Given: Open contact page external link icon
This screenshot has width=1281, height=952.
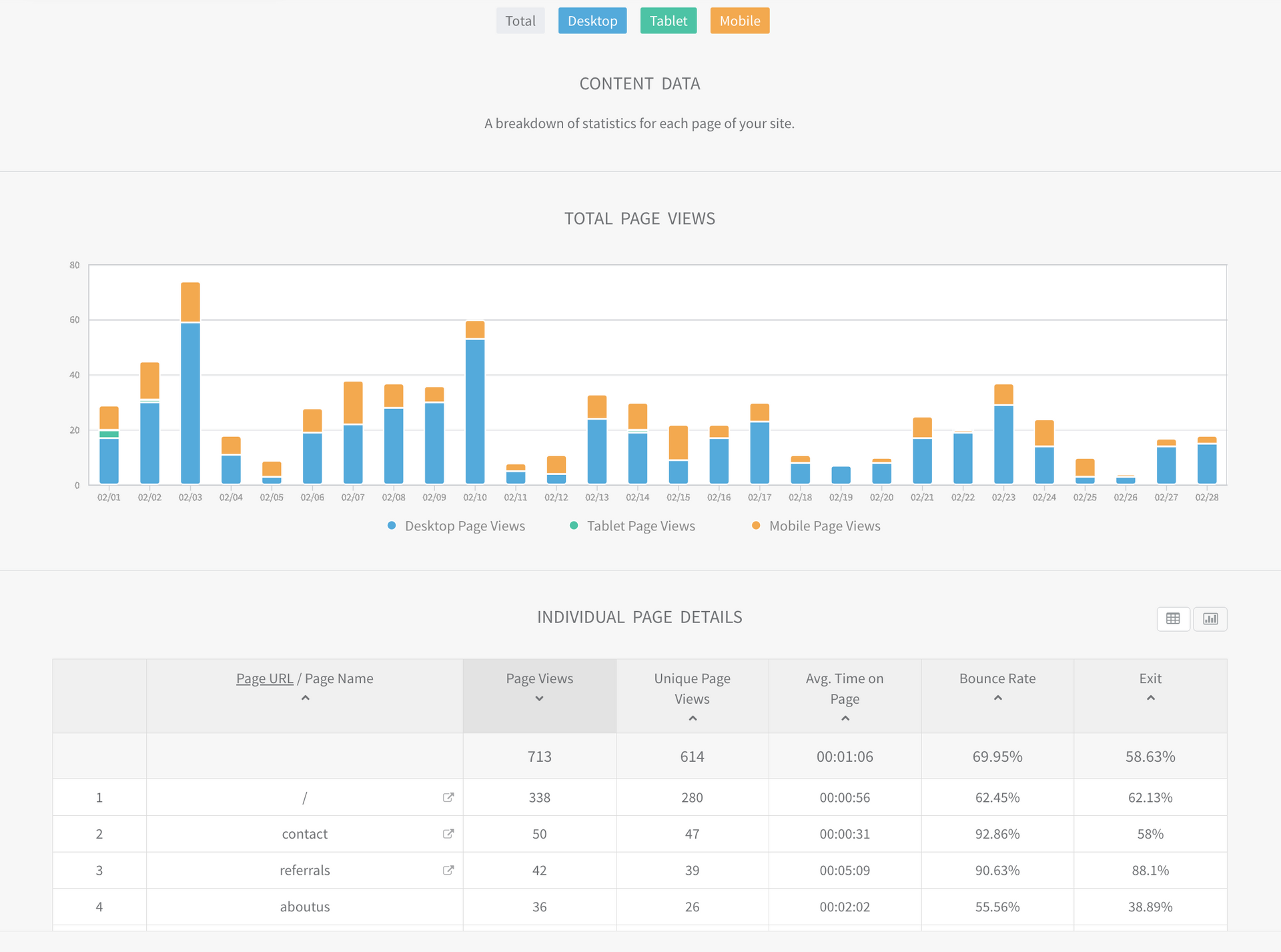Looking at the screenshot, I should [x=448, y=834].
